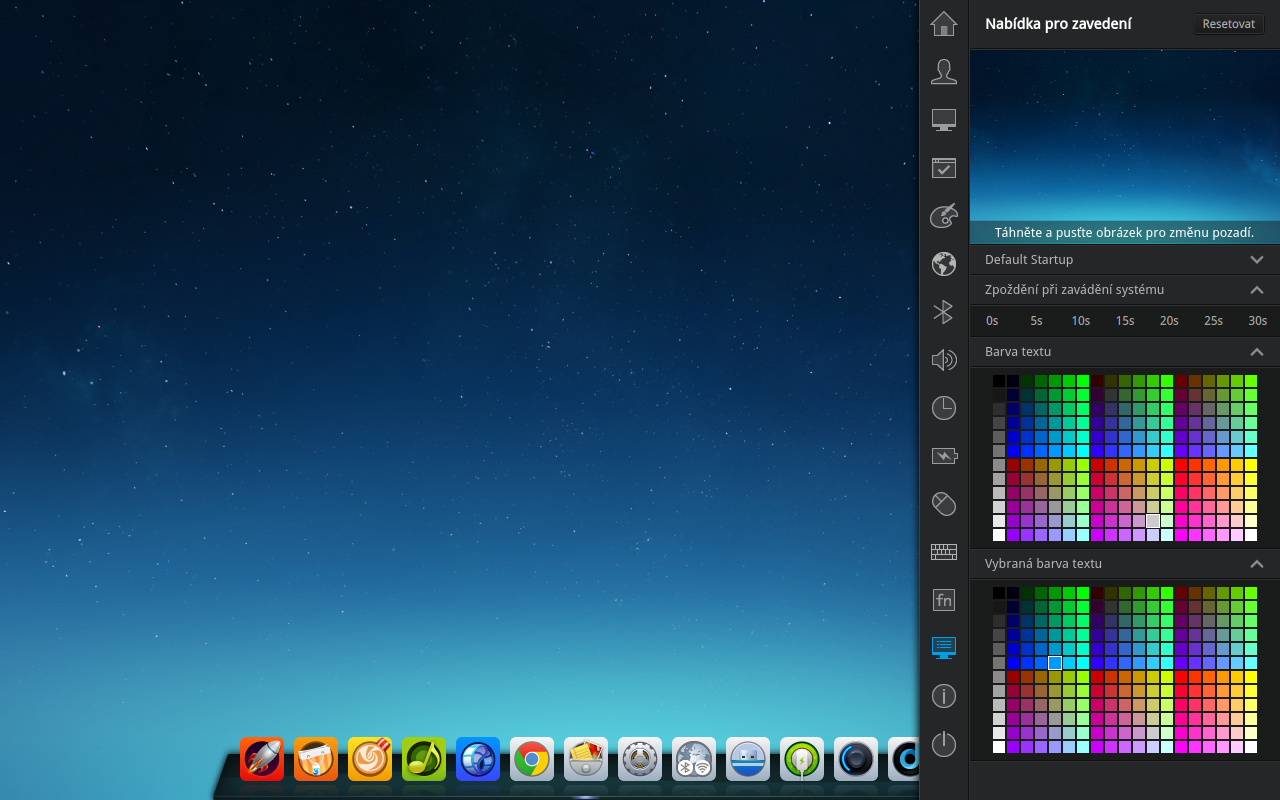The width and height of the screenshot is (1280, 800).
Task: Select 0s boot delay
Action: [x=992, y=320]
